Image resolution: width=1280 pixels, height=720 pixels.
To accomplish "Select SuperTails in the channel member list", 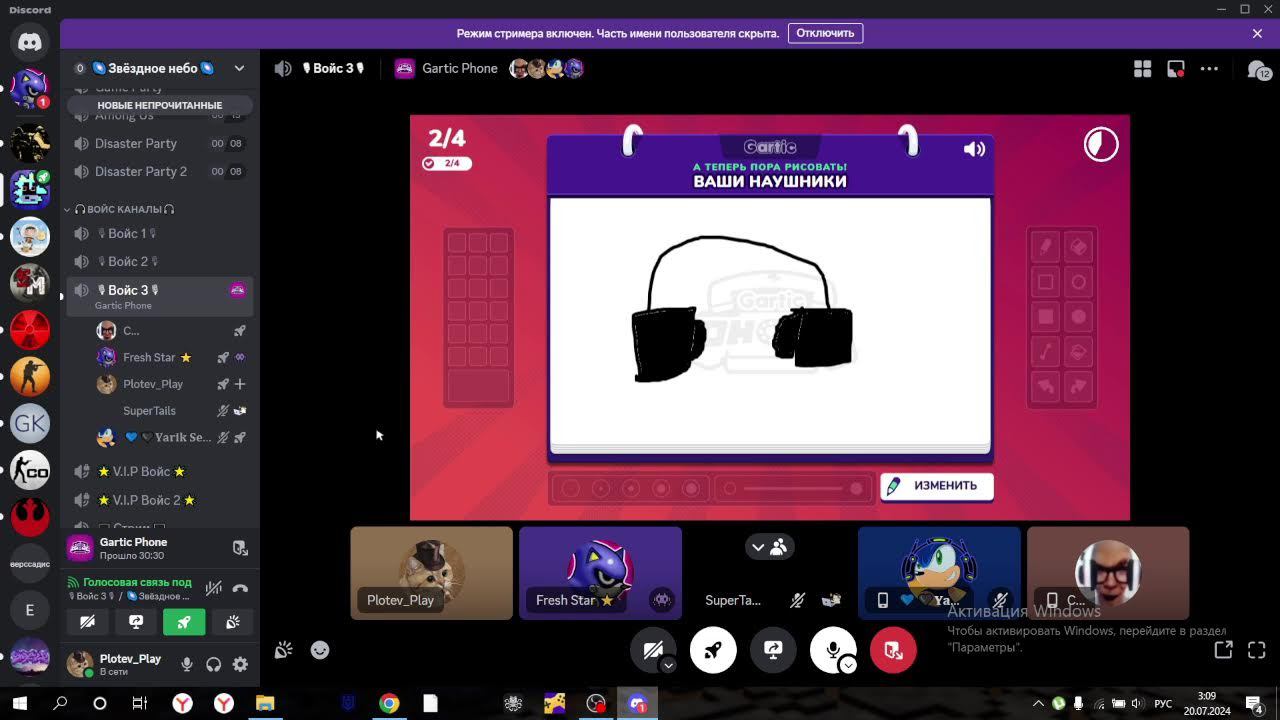I will coord(170,410).
